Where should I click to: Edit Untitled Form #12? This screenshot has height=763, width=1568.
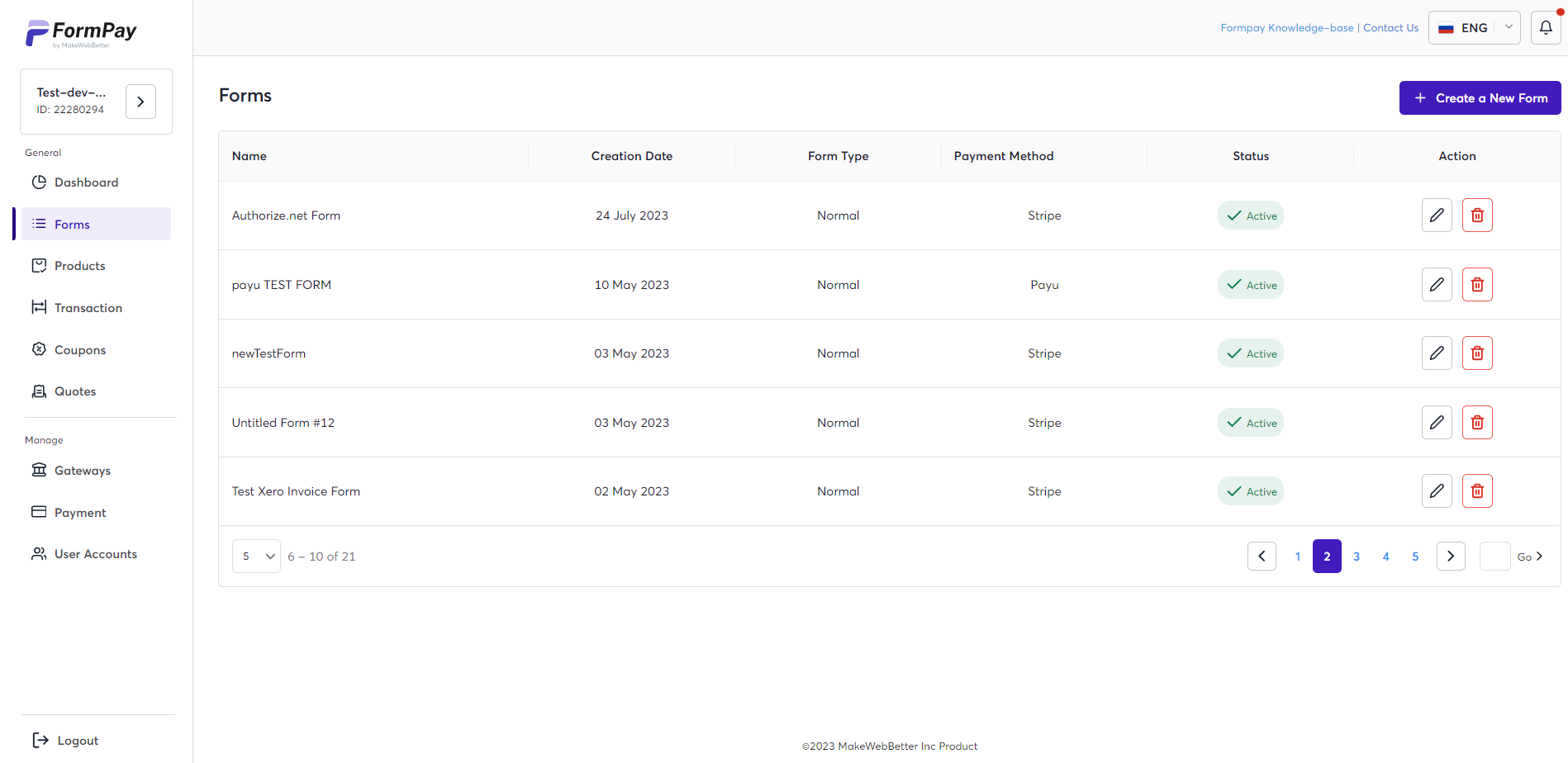pos(1437,423)
